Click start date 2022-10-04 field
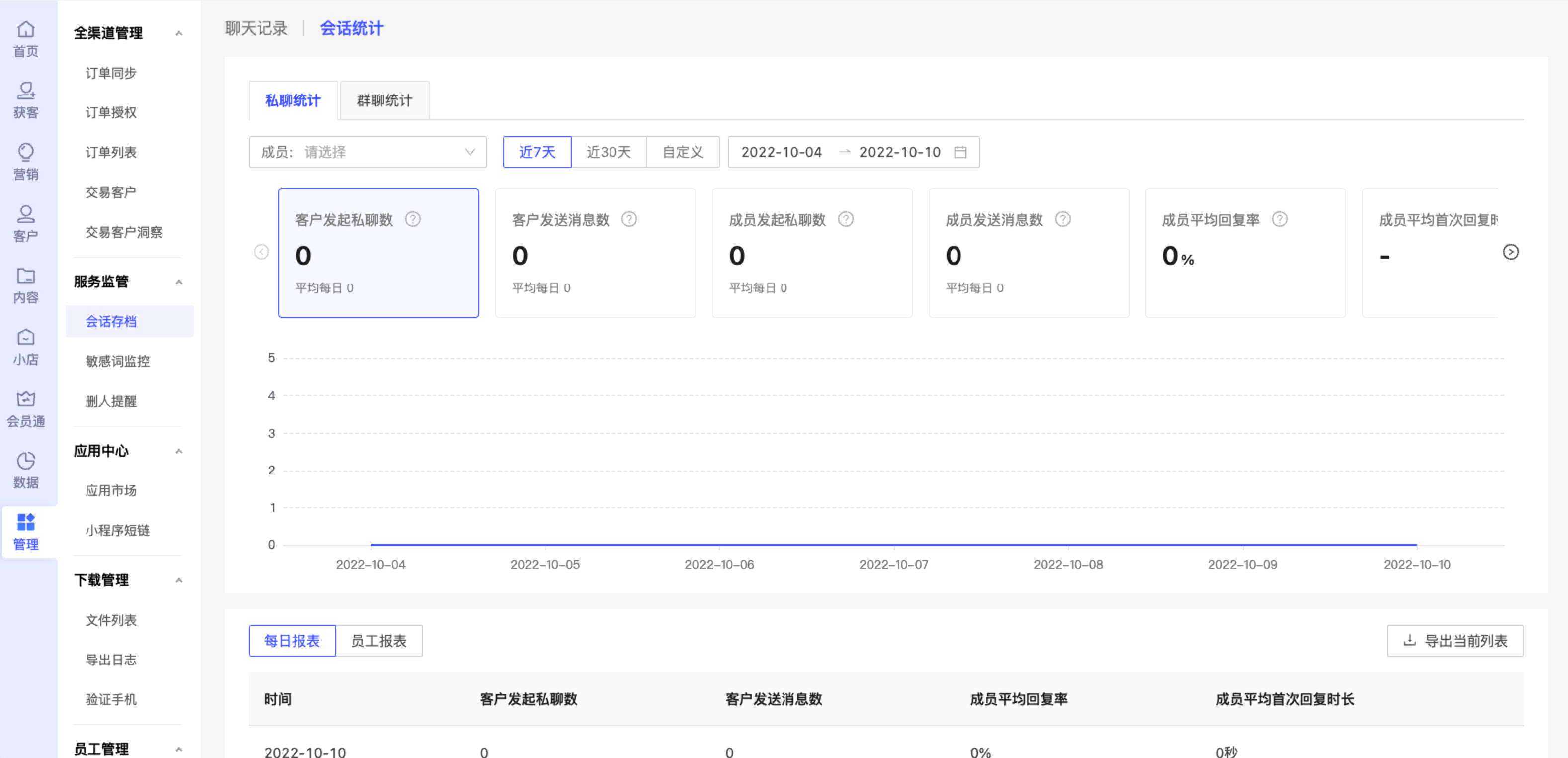Viewport: 1568px width, 758px height. (782, 152)
